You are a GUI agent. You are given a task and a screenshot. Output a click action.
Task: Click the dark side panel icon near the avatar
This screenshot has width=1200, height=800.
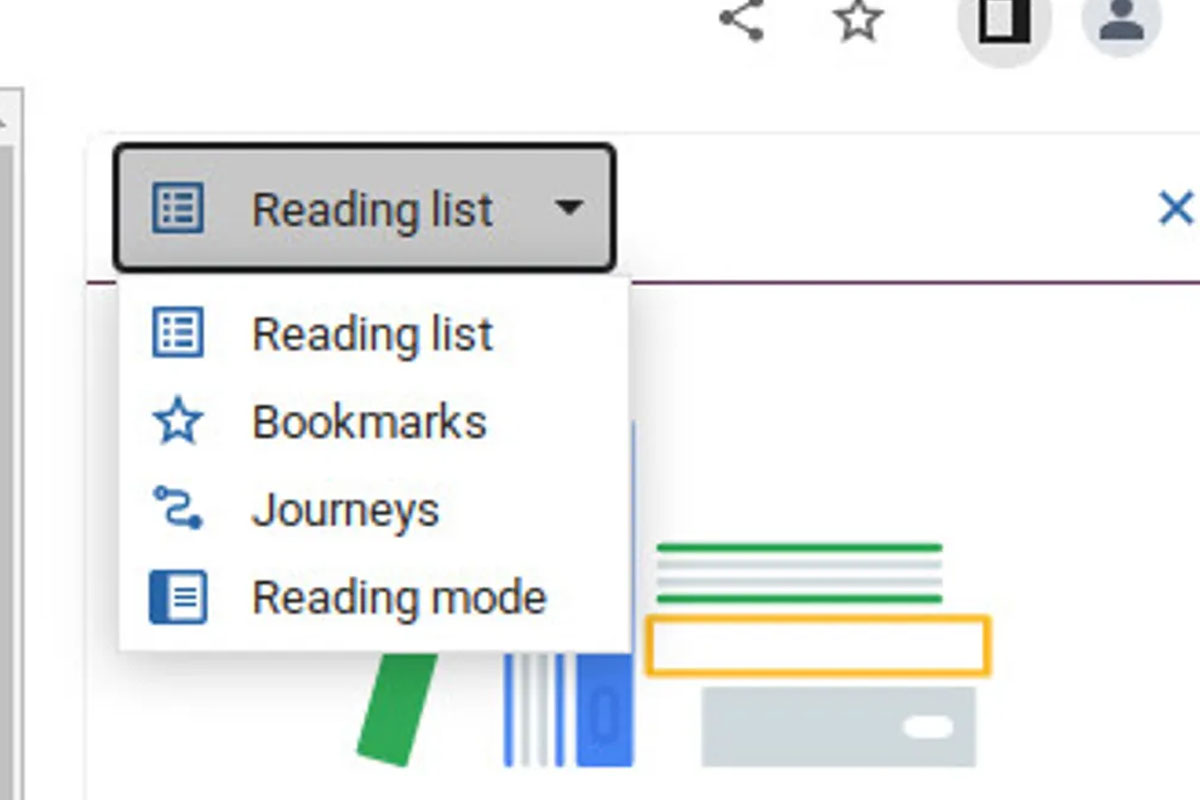1003,22
